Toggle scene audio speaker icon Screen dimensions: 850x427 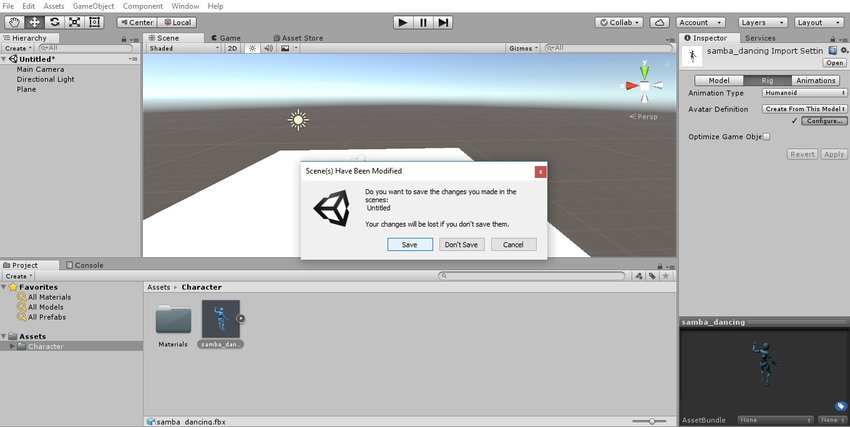tap(268, 48)
